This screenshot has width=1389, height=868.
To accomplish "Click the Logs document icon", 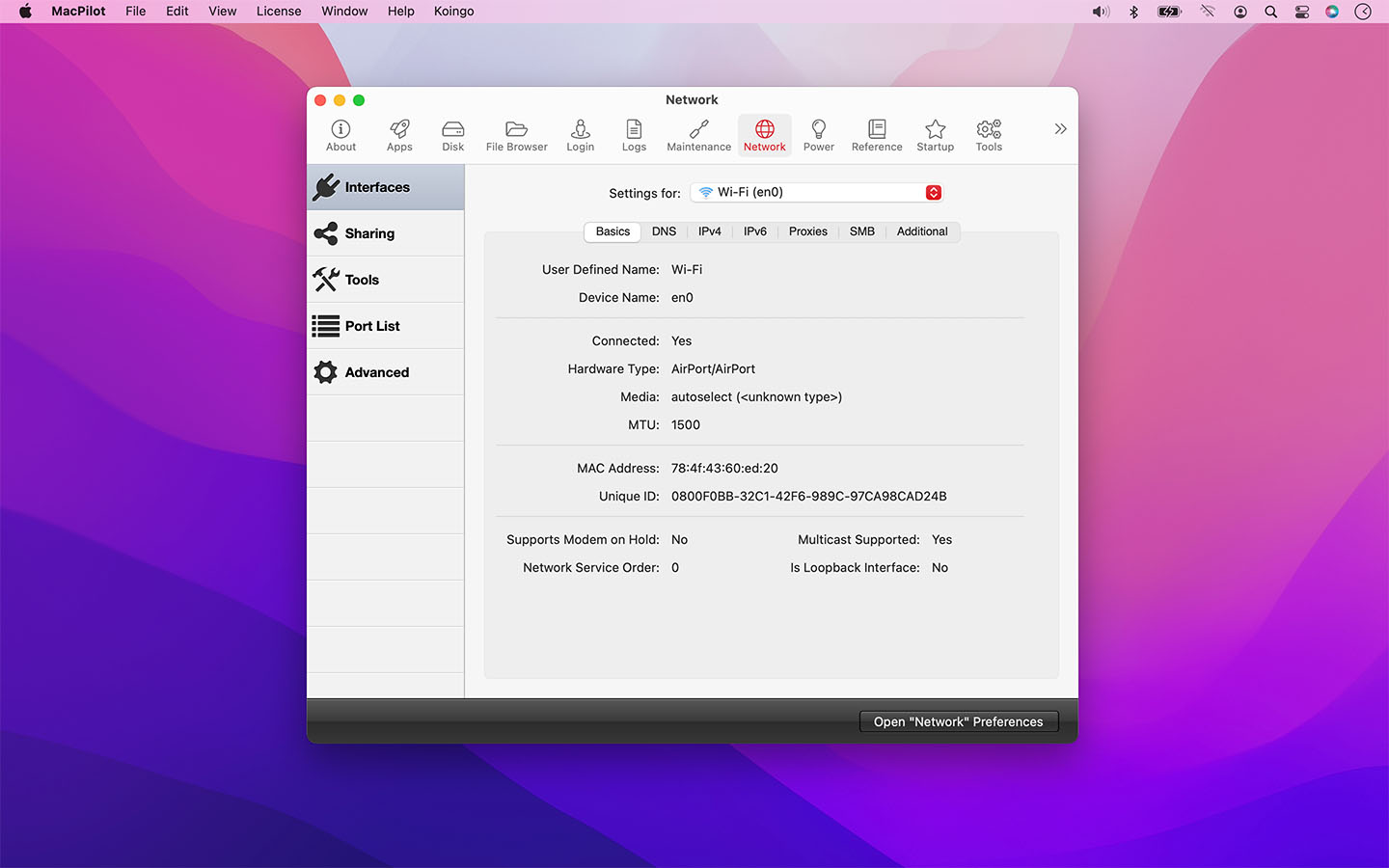I will point(634,135).
